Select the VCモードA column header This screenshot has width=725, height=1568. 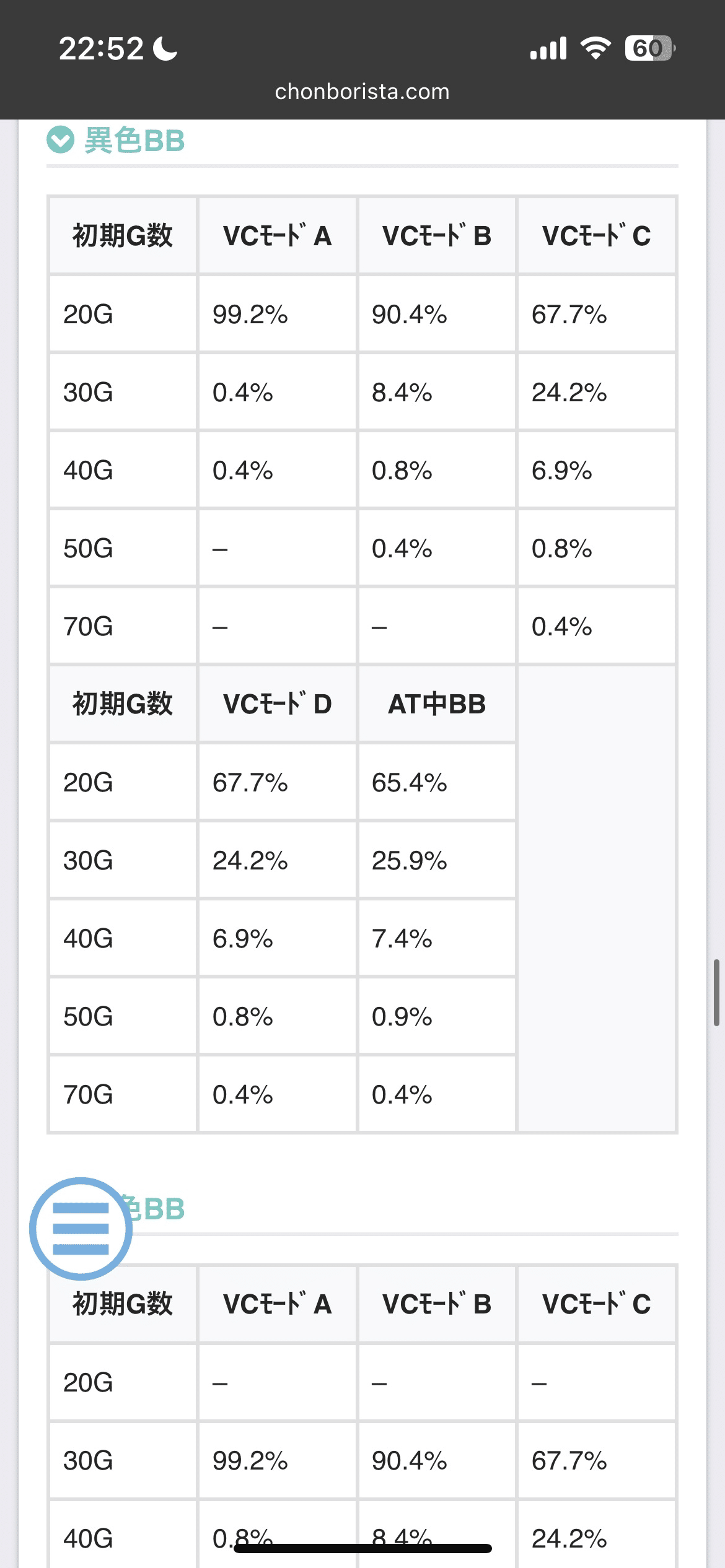tap(277, 237)
